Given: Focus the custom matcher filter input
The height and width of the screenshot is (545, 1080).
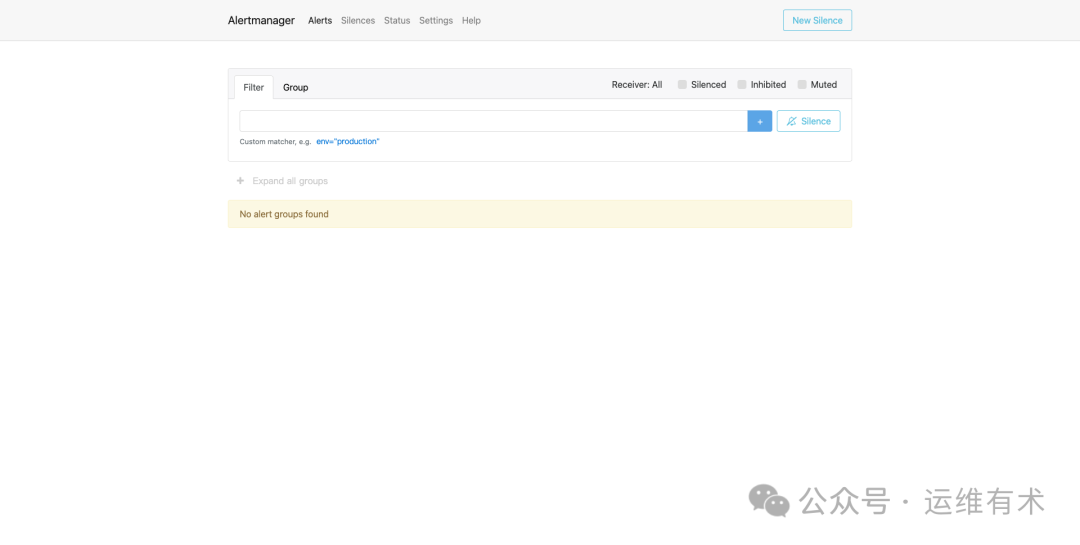Looking at the screenshot, I should (493, 121).
